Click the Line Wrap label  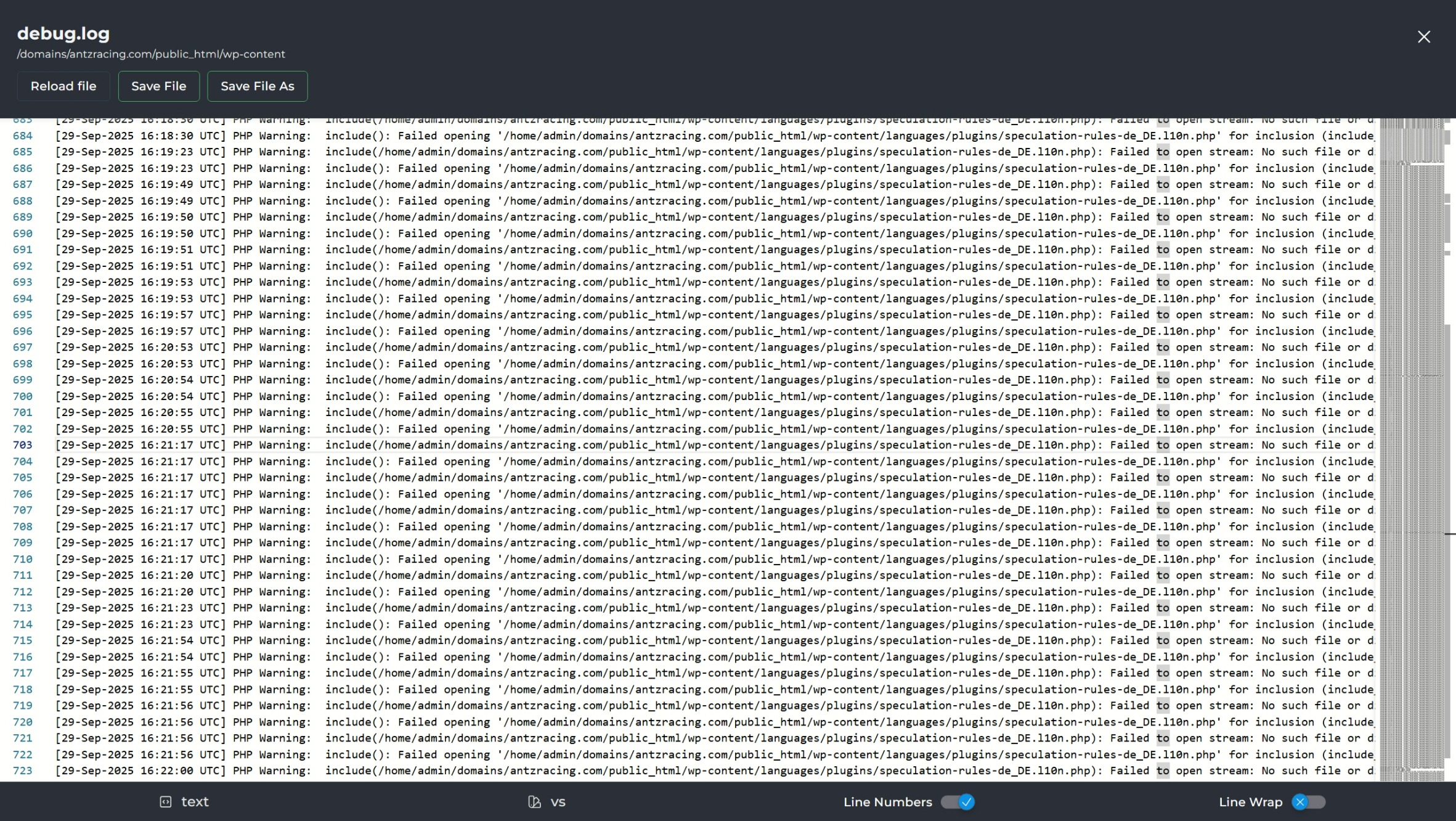pos(1250,802)
